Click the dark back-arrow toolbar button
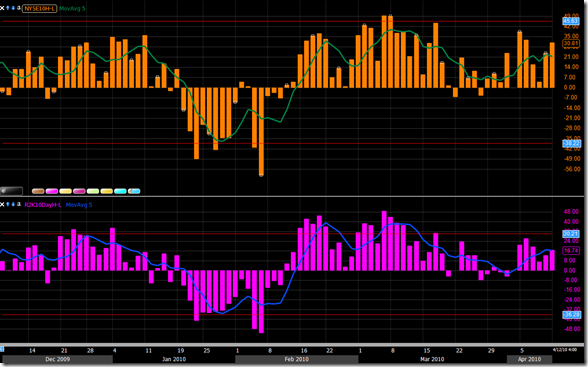588x367 pixels. click(x=11, y=191)
